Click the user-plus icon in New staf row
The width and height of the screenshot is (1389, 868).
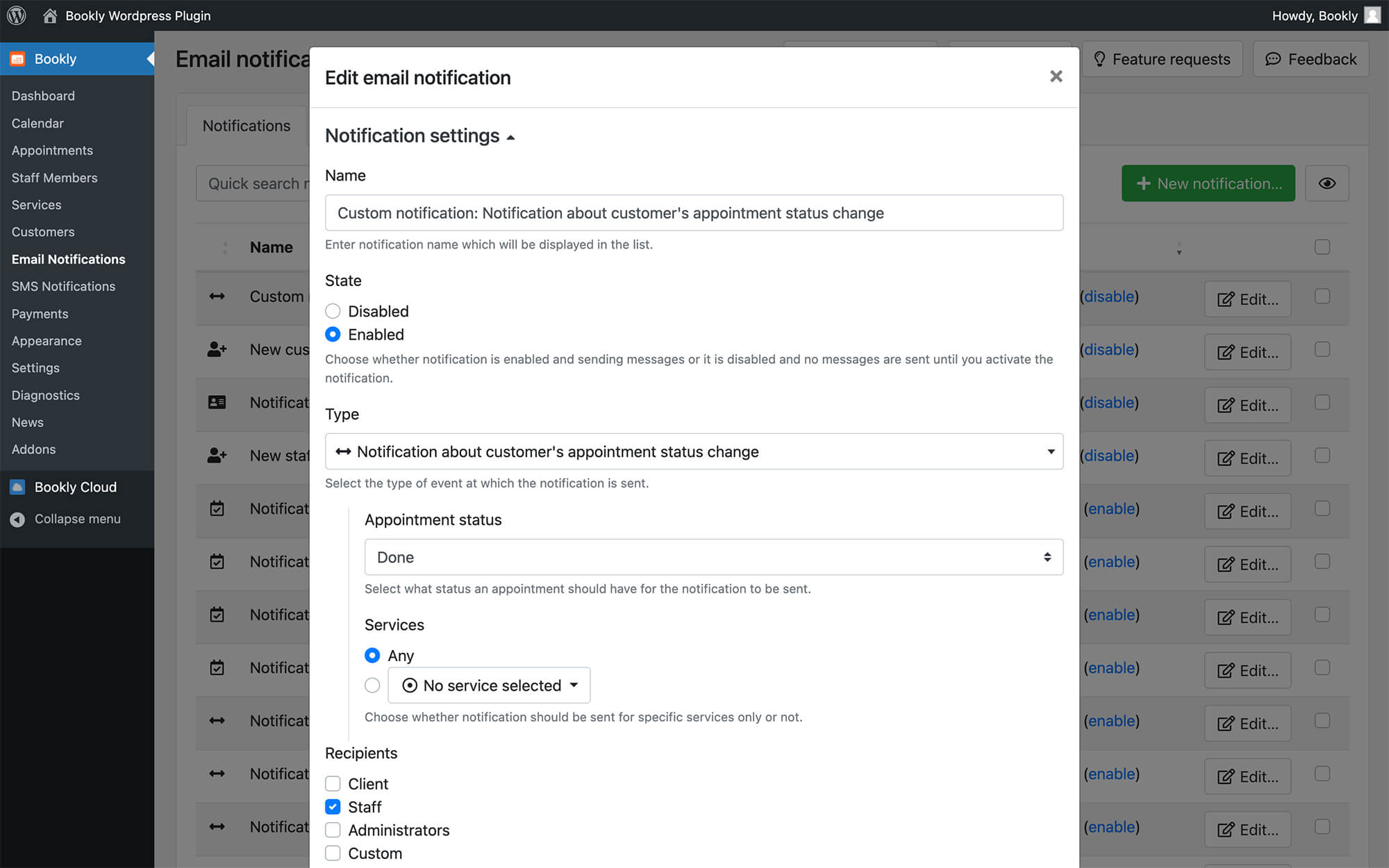pos(217,456)
